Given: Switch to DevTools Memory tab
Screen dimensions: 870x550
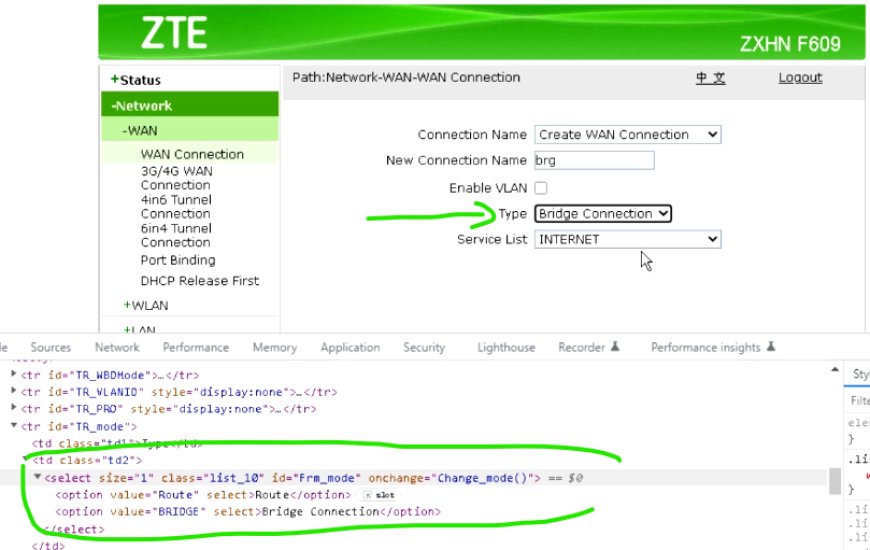Looking at the screenshot, I should click(275, 347).
